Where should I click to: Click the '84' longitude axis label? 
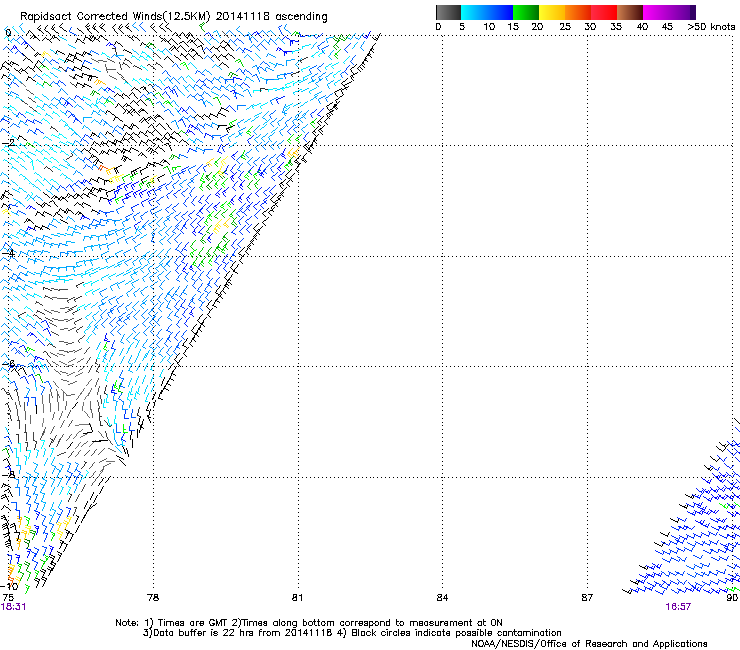[442, 598]
